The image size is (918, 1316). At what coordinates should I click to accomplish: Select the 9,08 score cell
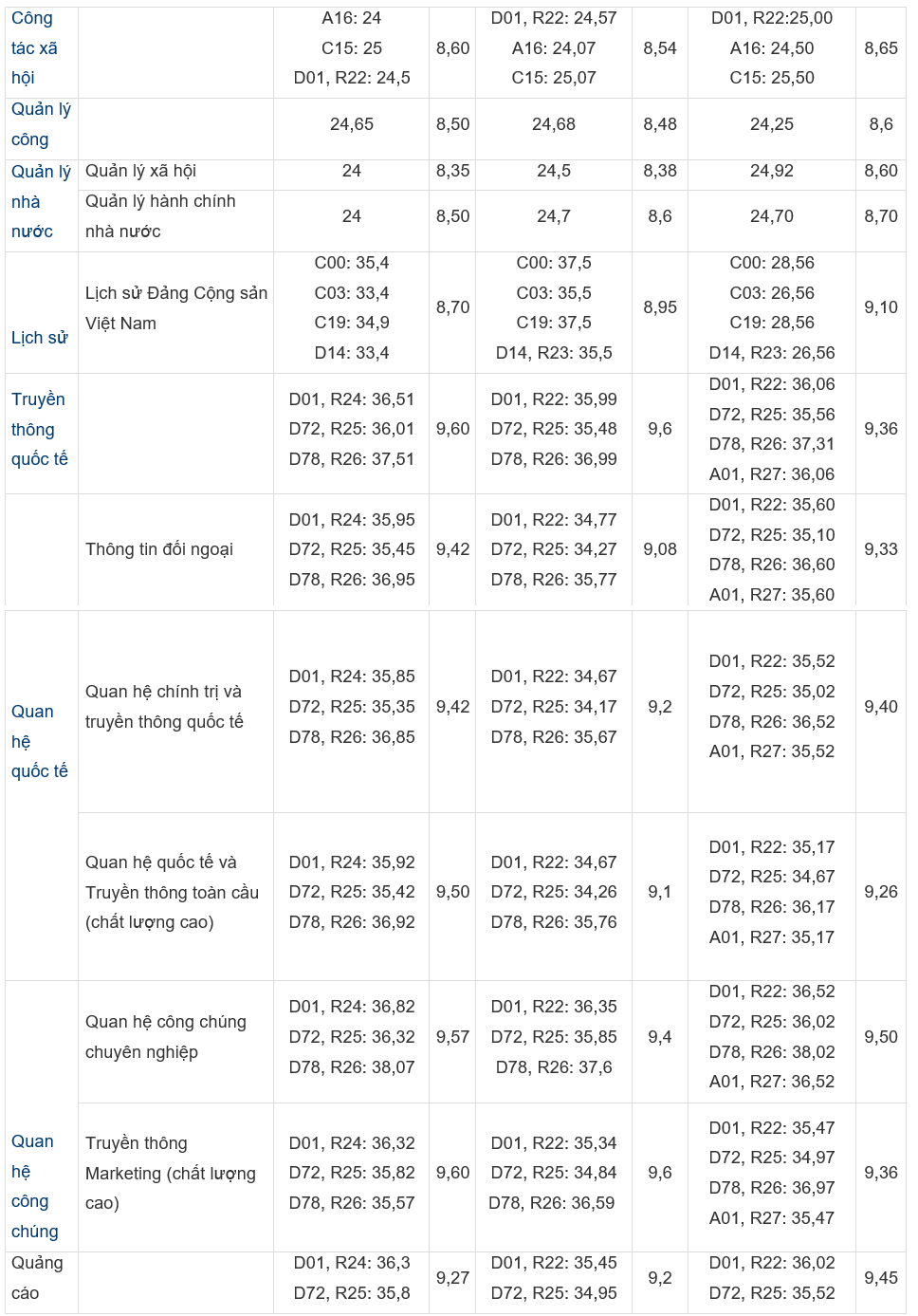tap(660, 549)
